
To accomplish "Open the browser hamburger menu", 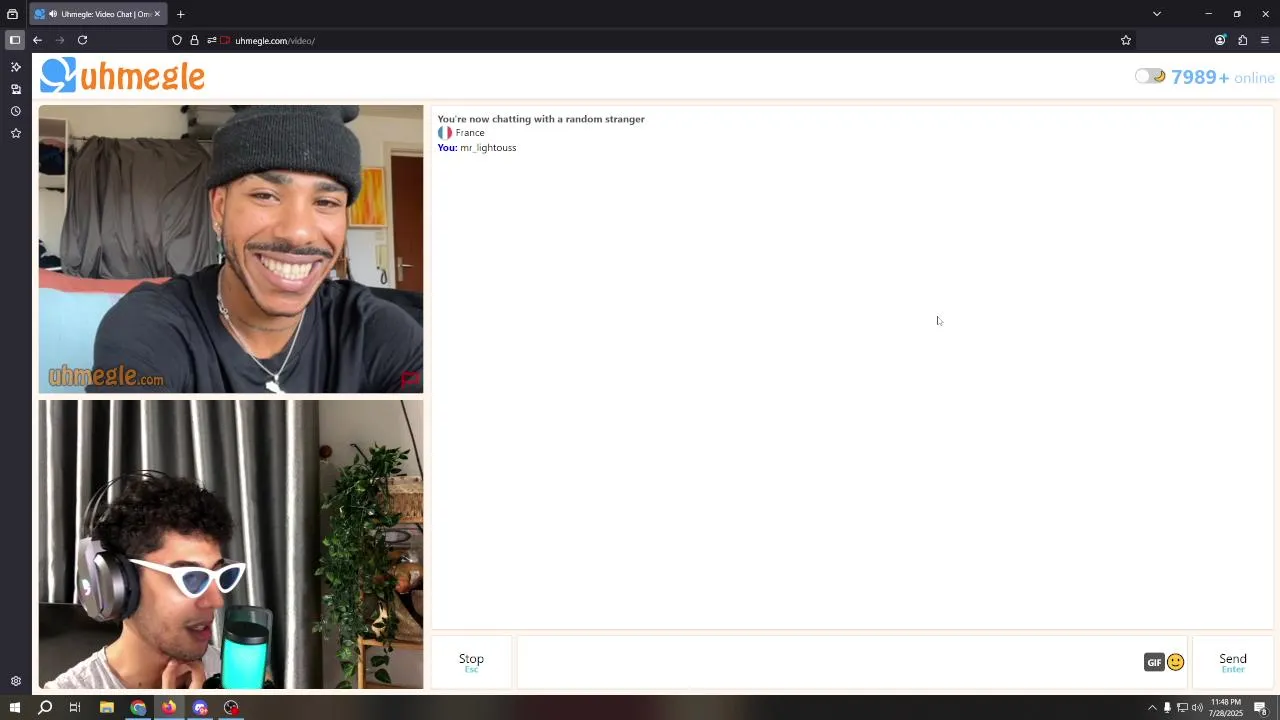I will tap(1265, 40).
